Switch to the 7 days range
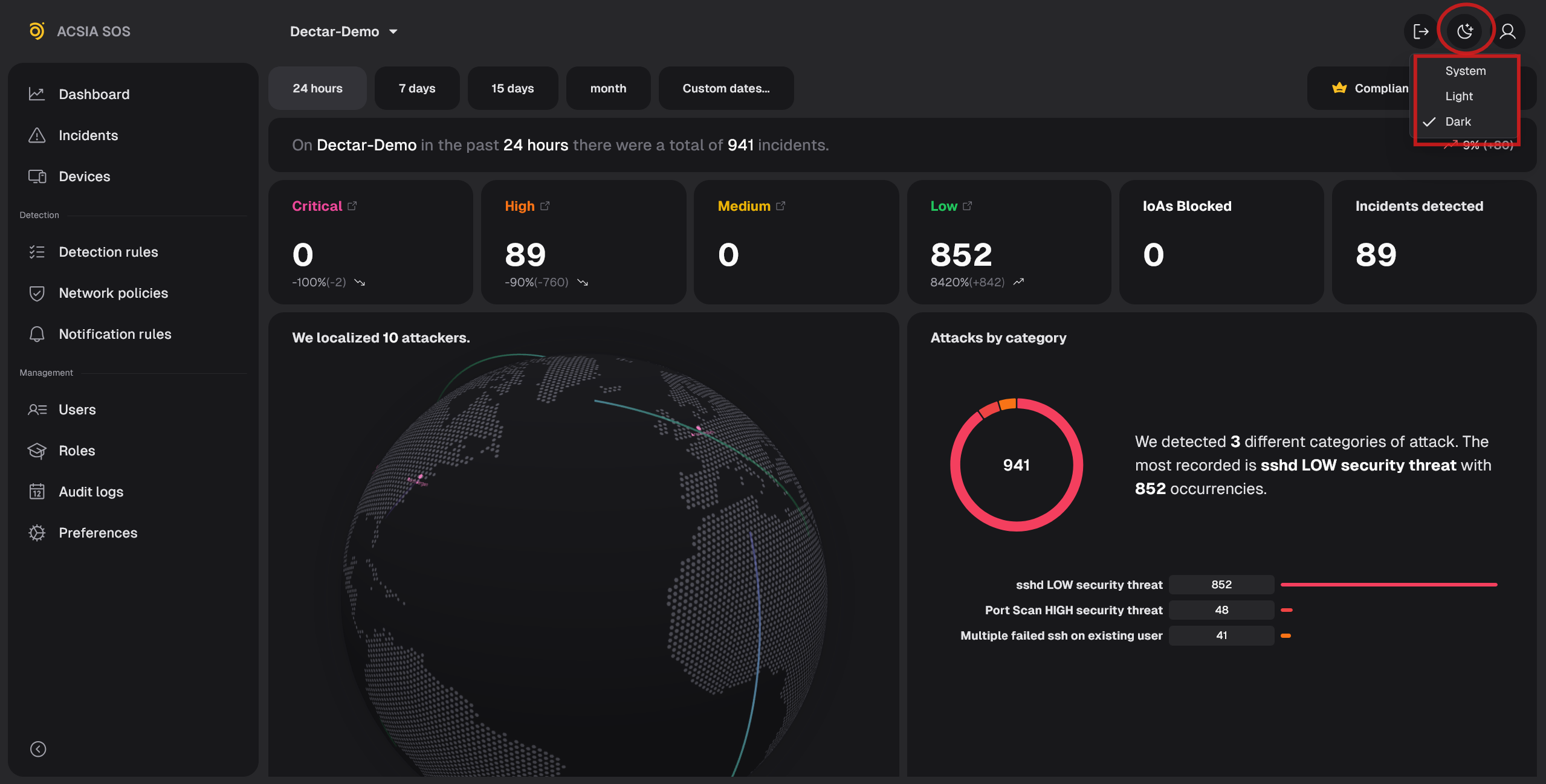The image size is (1546, 784). pyautogui.click(x=416, y=88)
